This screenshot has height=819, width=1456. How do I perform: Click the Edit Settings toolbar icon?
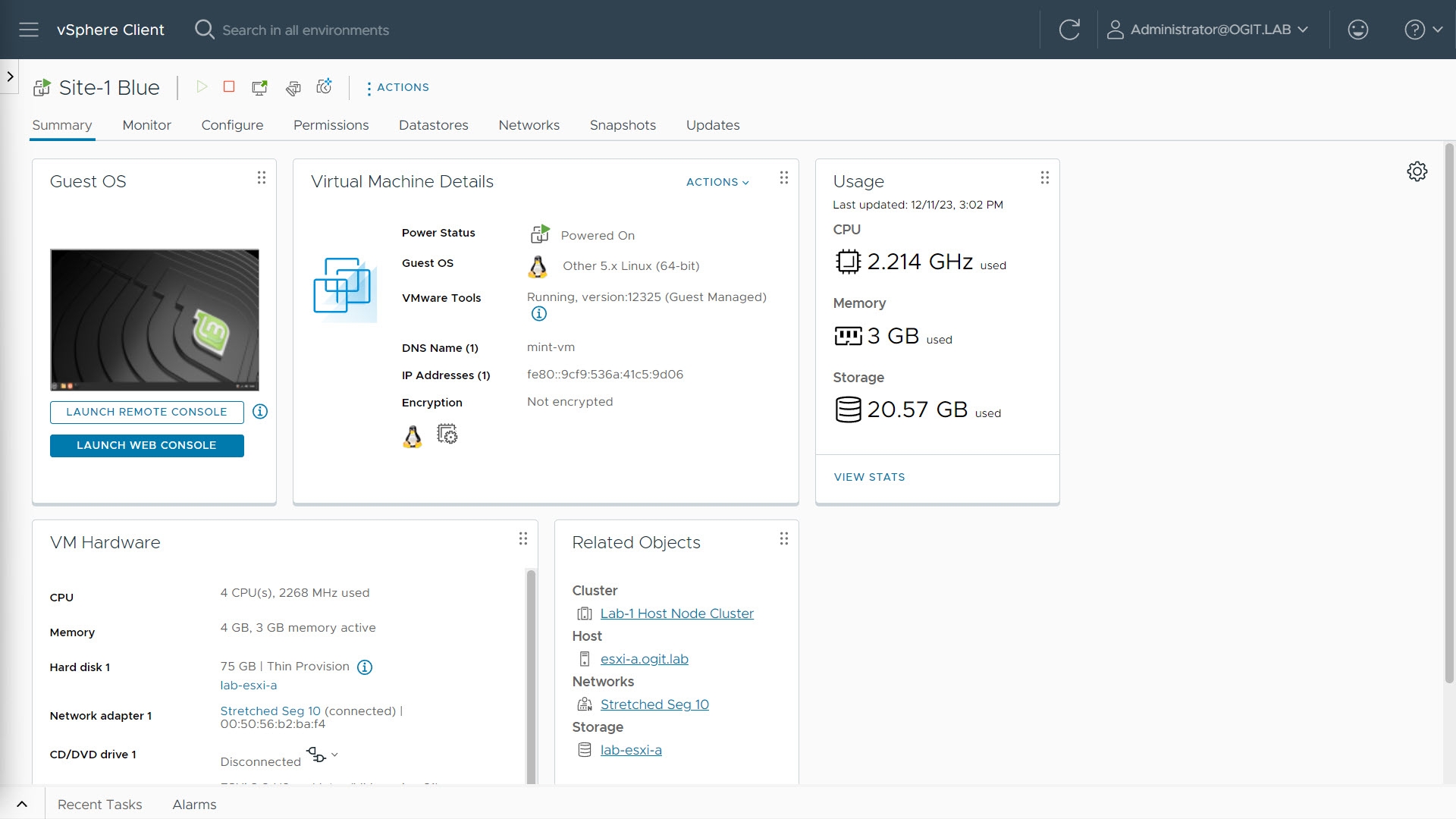point(293,88)
